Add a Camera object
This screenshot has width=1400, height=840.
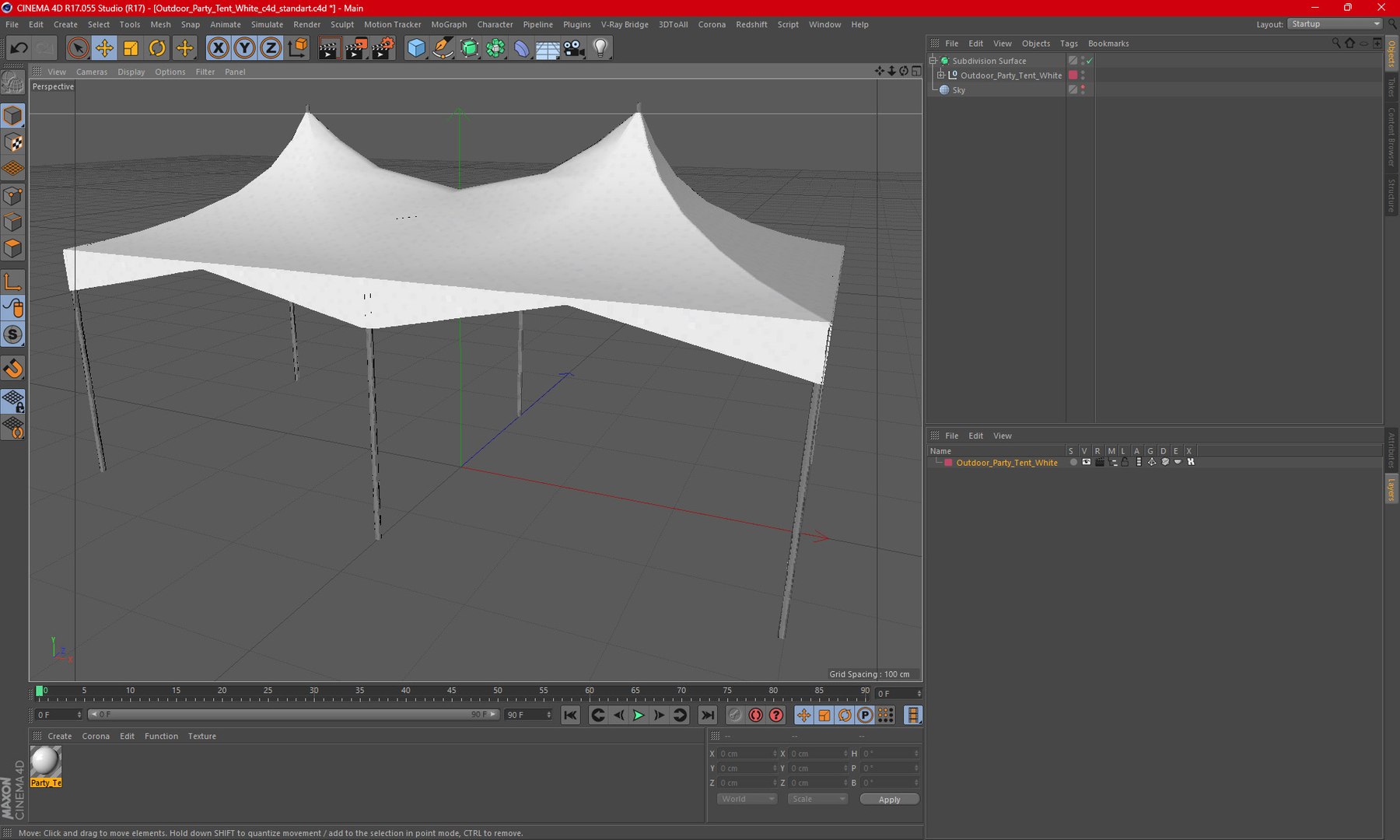574,48
